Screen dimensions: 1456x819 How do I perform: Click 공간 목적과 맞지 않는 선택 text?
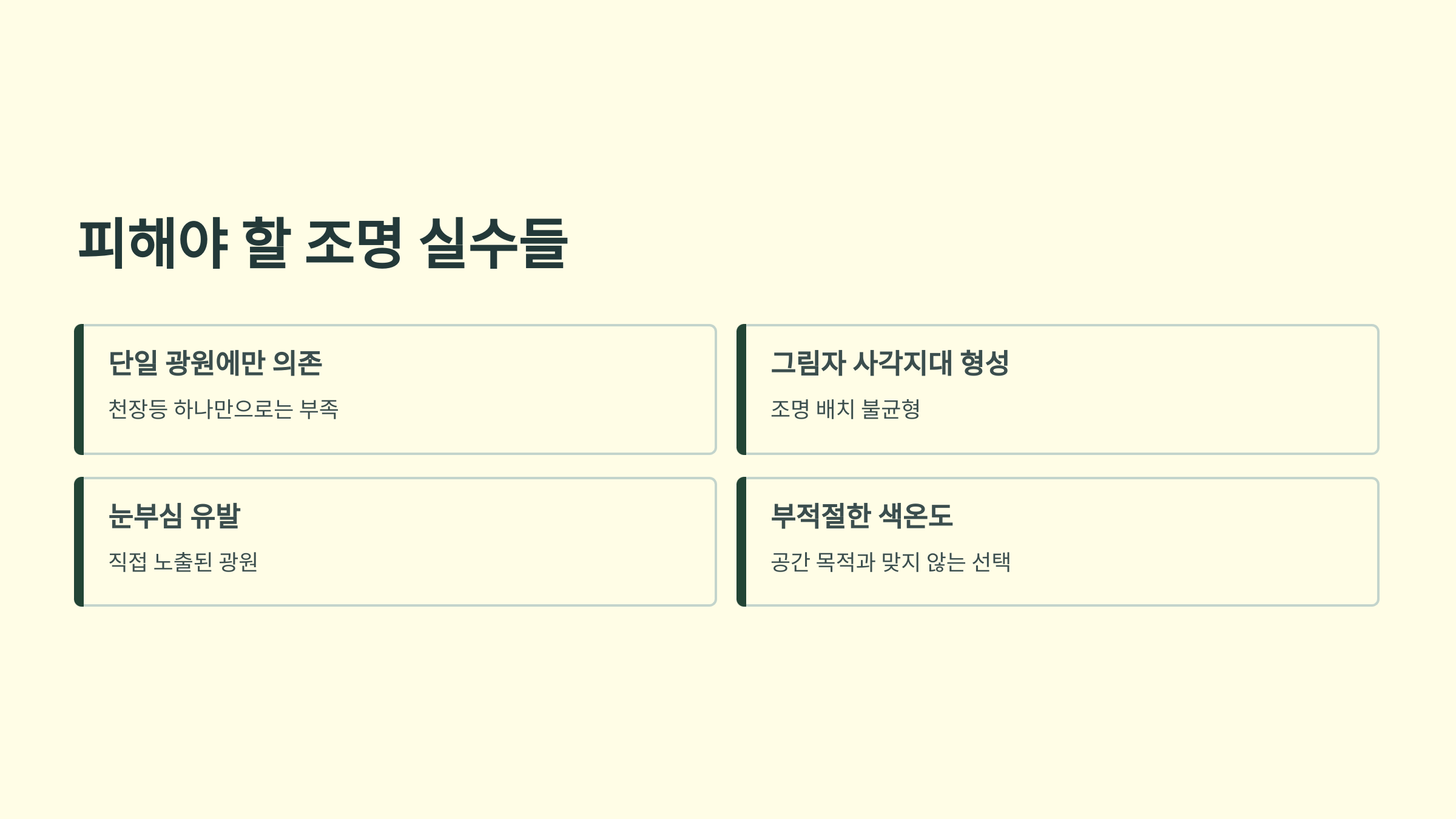[891, 562]
